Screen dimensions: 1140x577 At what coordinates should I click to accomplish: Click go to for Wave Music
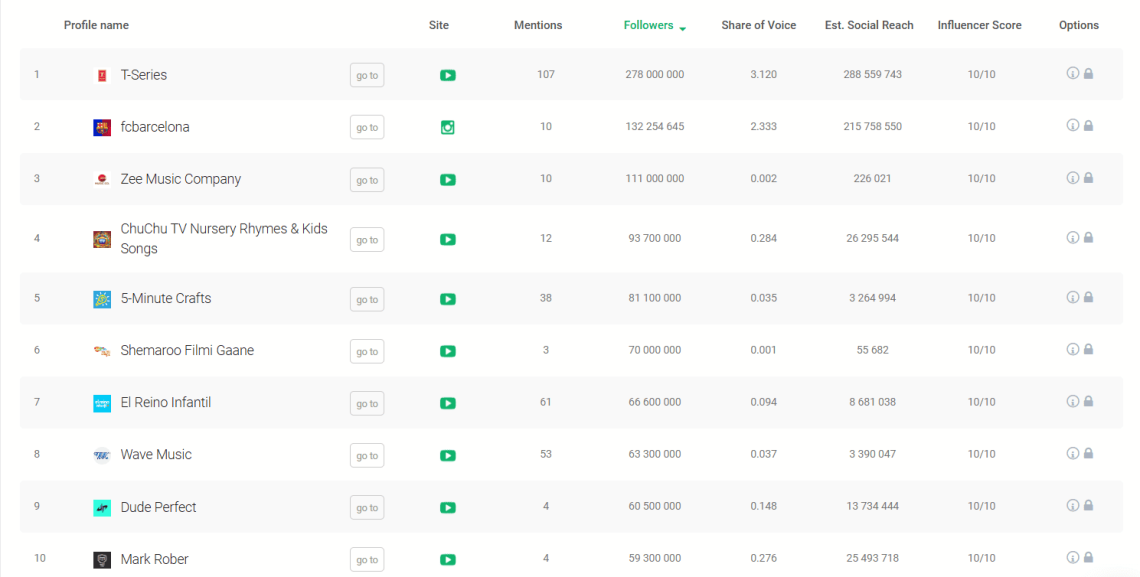click(367, 456)
